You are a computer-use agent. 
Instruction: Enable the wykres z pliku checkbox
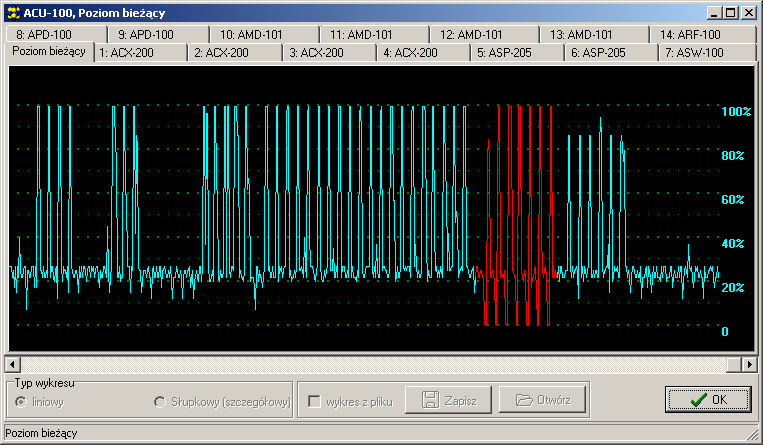click(x=314, y=402)
